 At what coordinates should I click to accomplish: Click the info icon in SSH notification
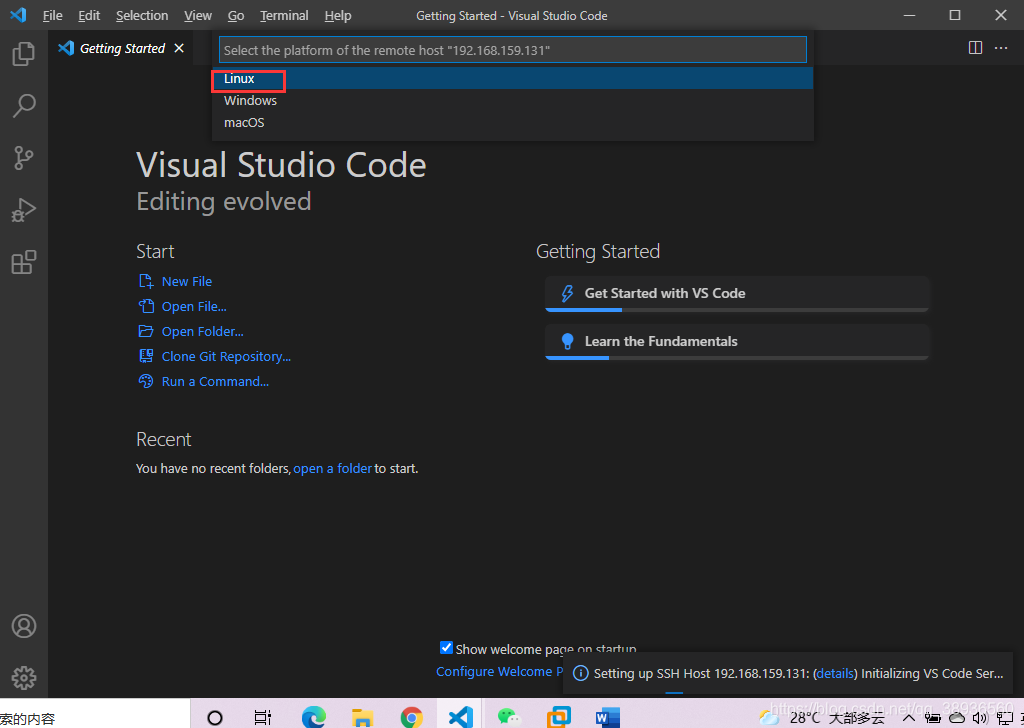click(x=580, y=673)
